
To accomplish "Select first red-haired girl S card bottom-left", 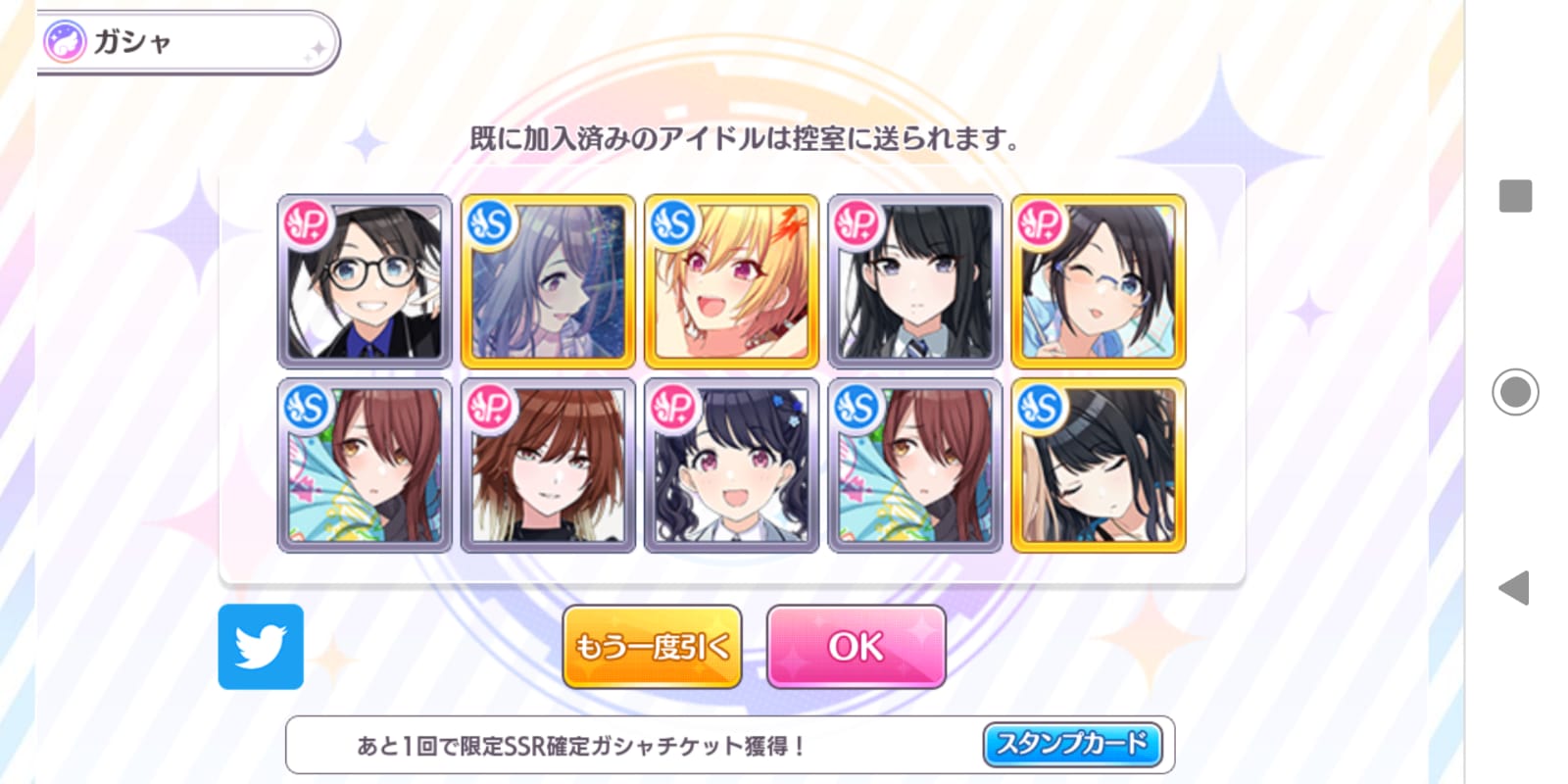I will [365, 465].
